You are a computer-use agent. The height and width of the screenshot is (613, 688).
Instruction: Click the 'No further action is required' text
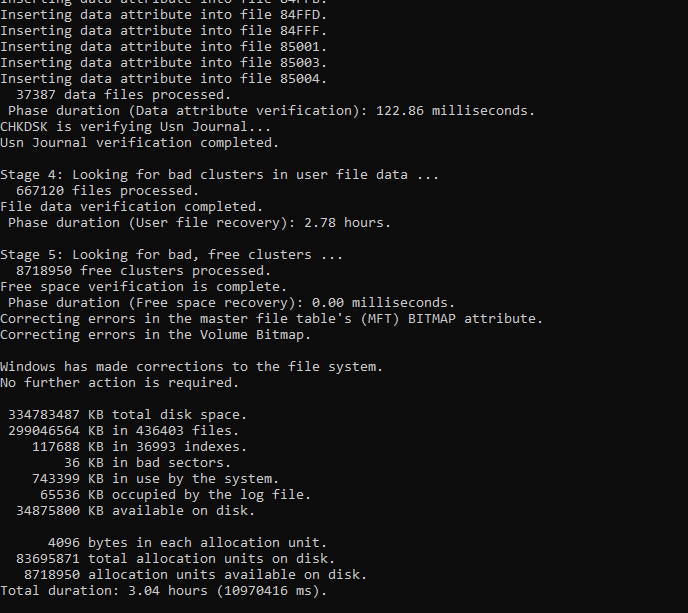(x=119, y=383)
